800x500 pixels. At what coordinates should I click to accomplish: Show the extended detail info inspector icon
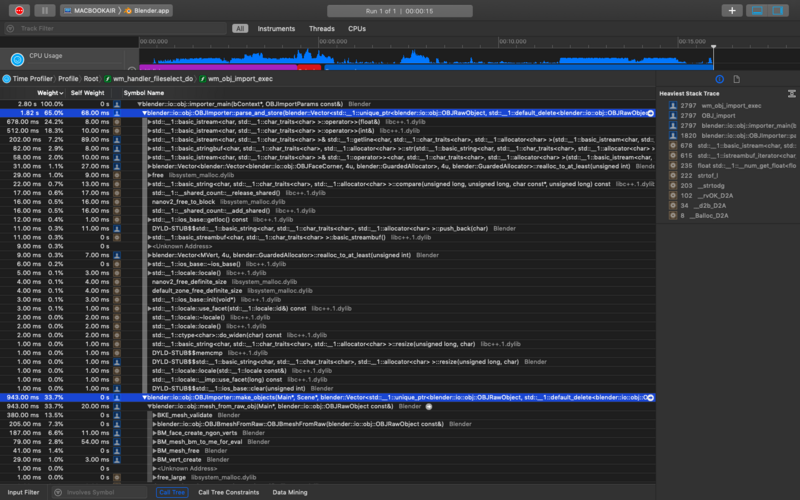click(719, 79)
